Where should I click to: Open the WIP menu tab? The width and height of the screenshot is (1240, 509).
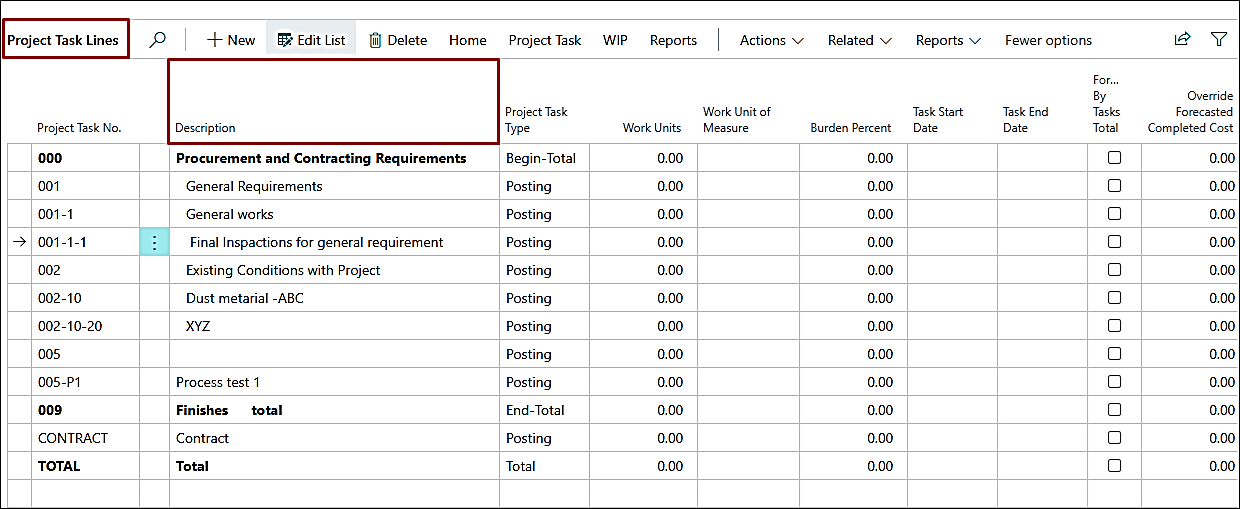(x=615, y=40)
